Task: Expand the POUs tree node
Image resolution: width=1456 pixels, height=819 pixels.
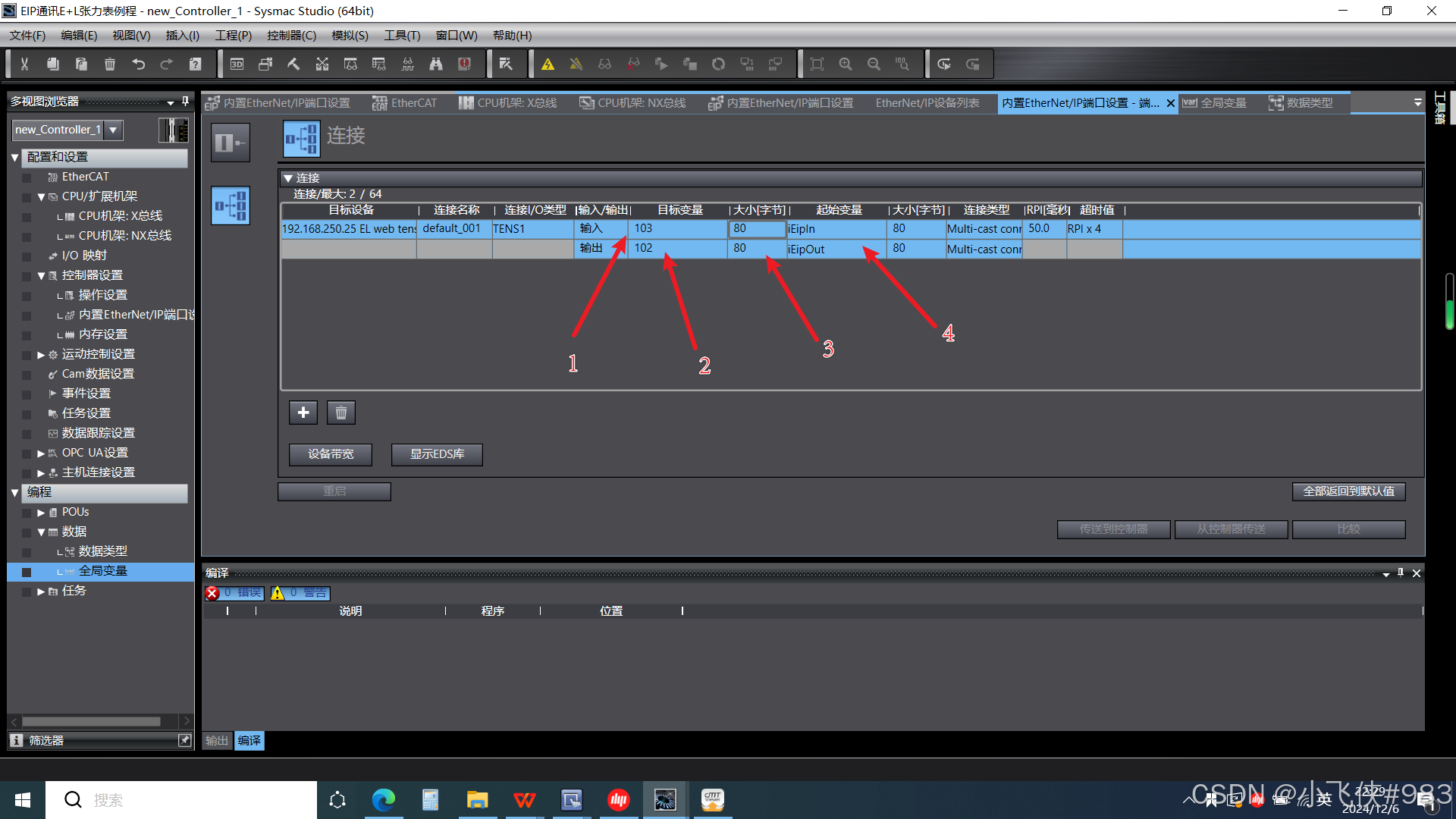Action: tap(41, 513)
